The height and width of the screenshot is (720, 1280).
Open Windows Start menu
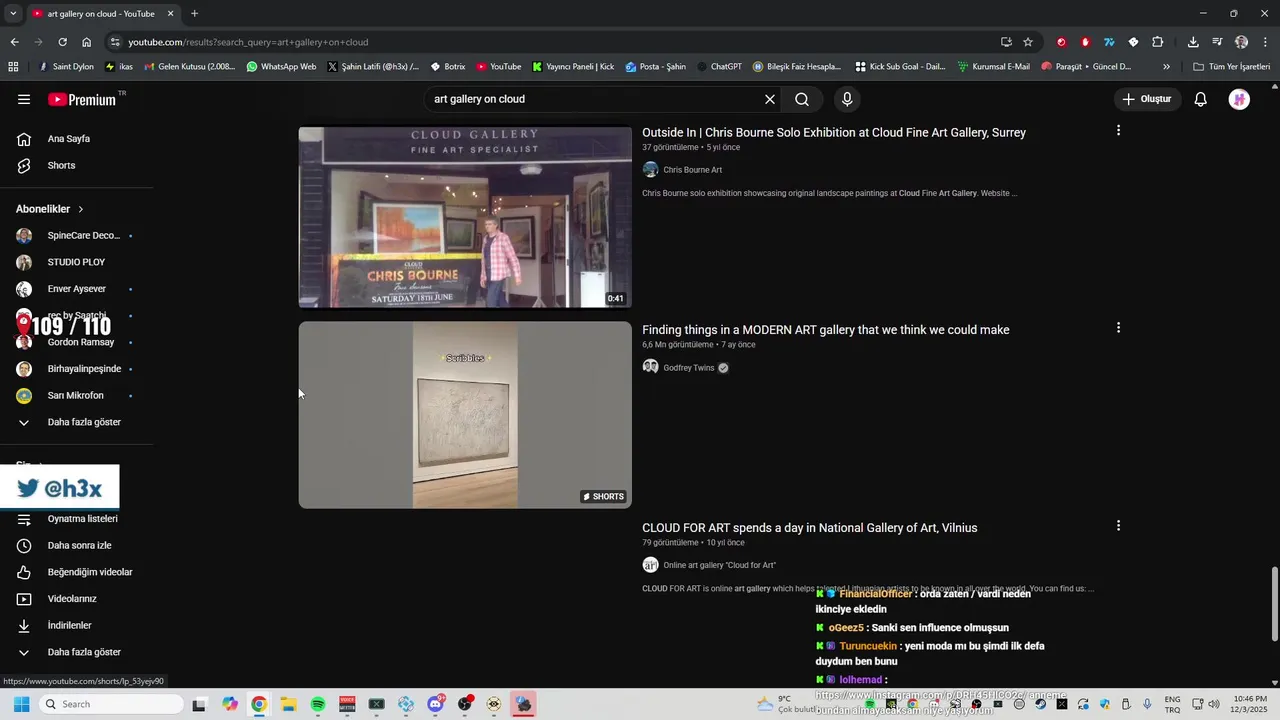click(21, 704)
